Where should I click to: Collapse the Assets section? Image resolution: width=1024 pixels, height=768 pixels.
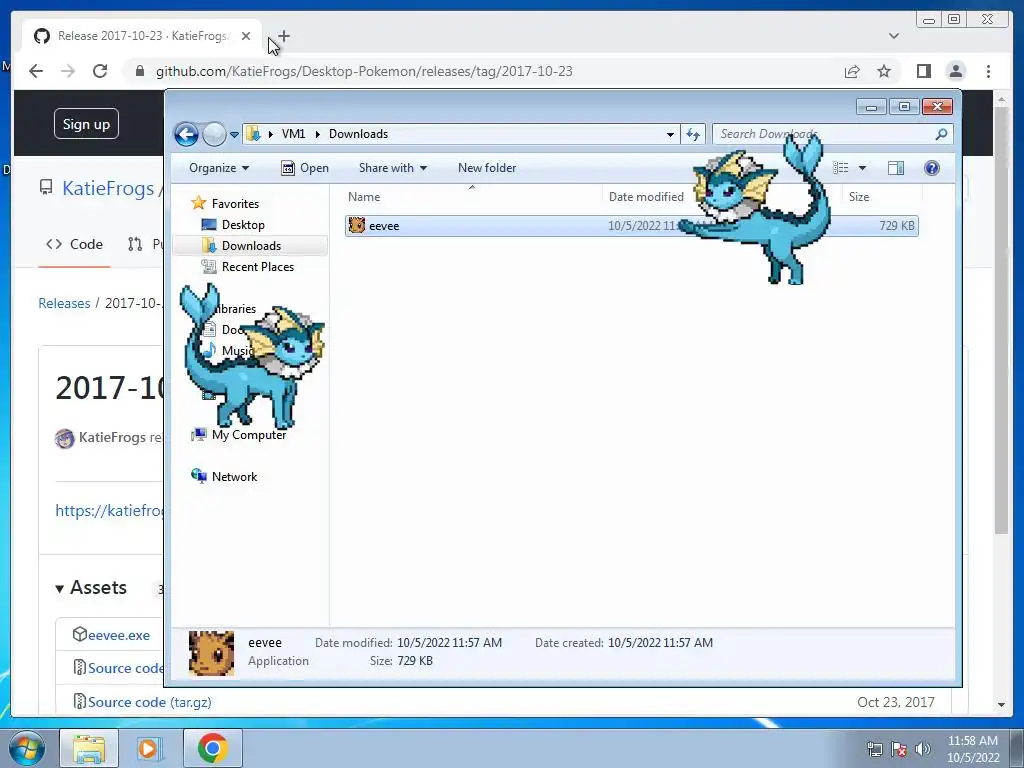pos(90,588)
